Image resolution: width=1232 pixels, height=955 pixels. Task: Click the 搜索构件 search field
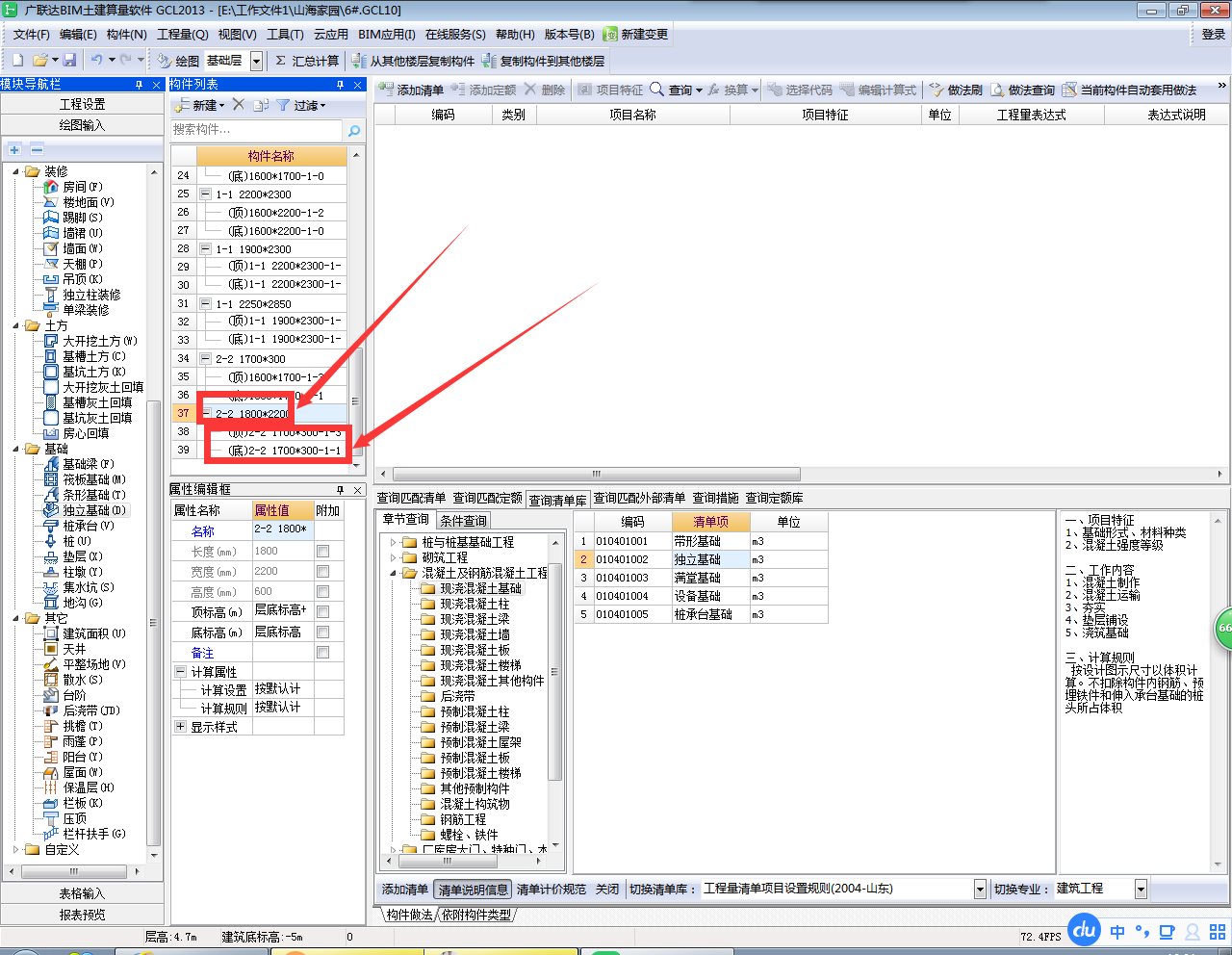(256, 129)
